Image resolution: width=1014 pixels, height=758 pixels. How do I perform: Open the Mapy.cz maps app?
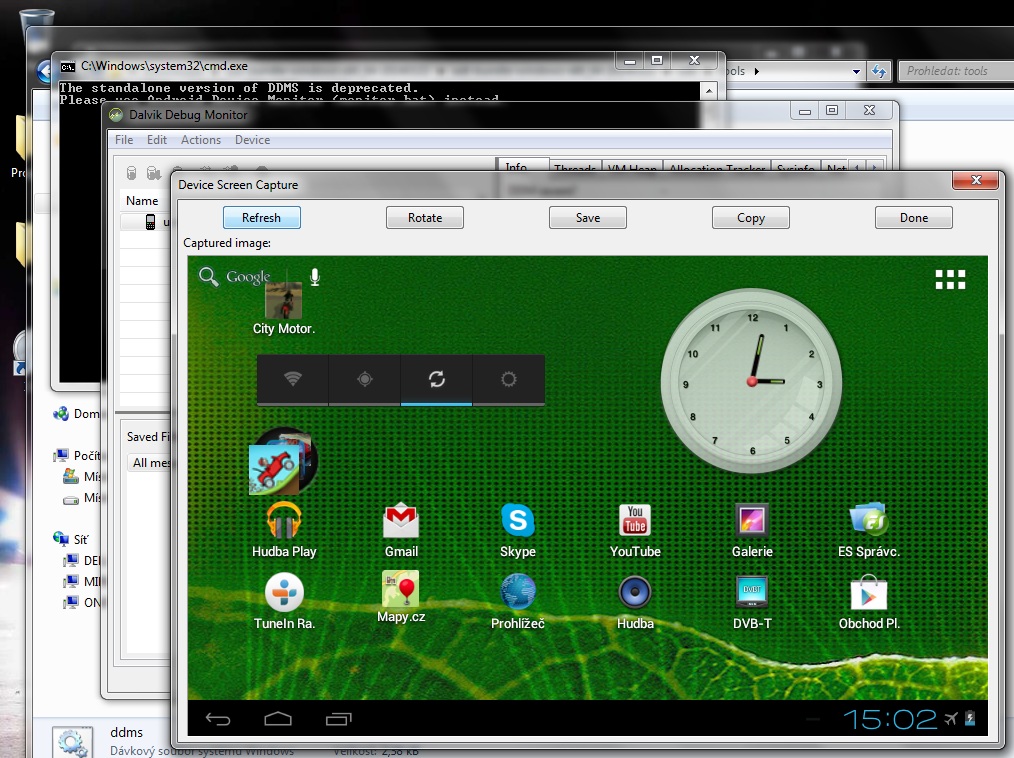tap(401, 596)
